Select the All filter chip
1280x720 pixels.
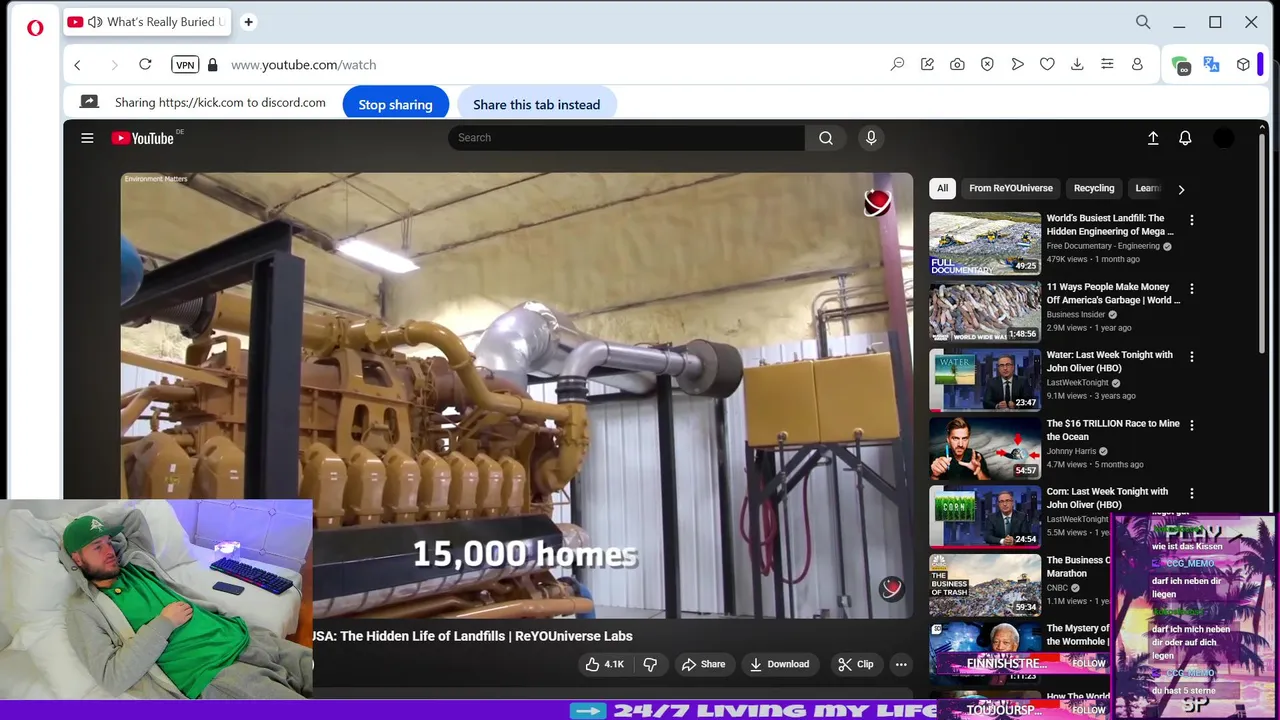942,188
